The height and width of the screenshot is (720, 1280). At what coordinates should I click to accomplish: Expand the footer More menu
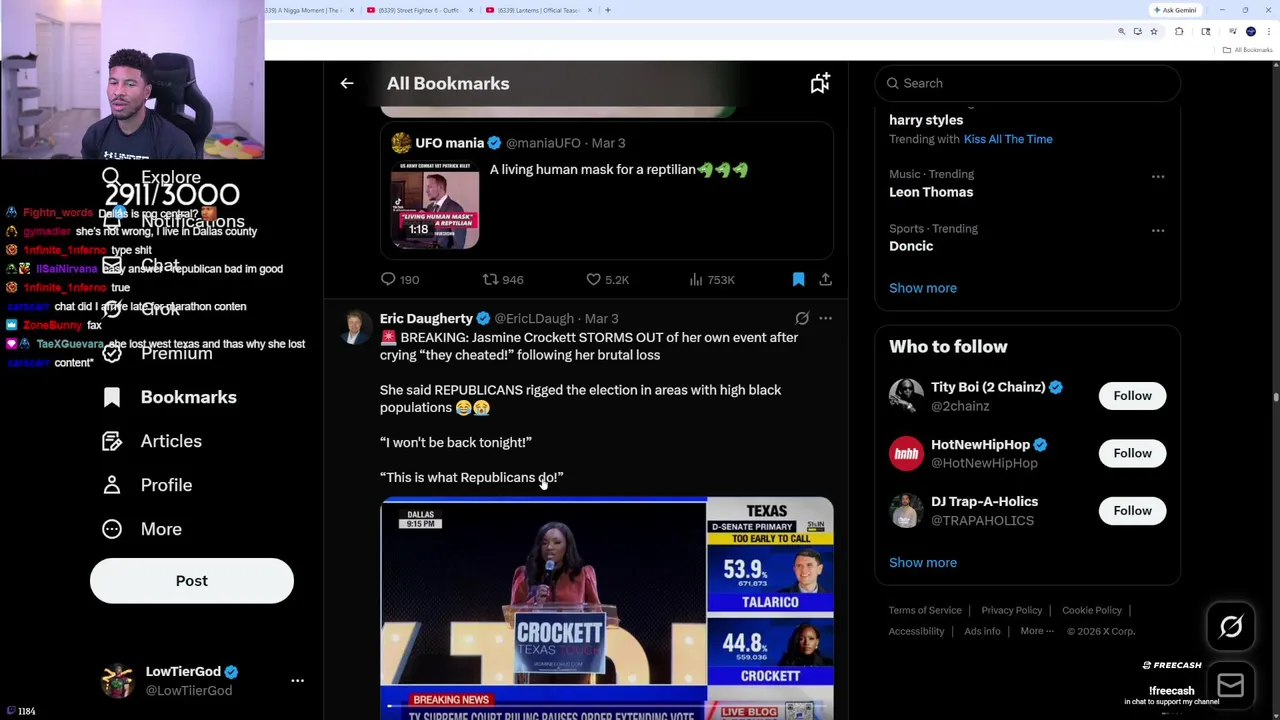click(x=1037, y=631)
